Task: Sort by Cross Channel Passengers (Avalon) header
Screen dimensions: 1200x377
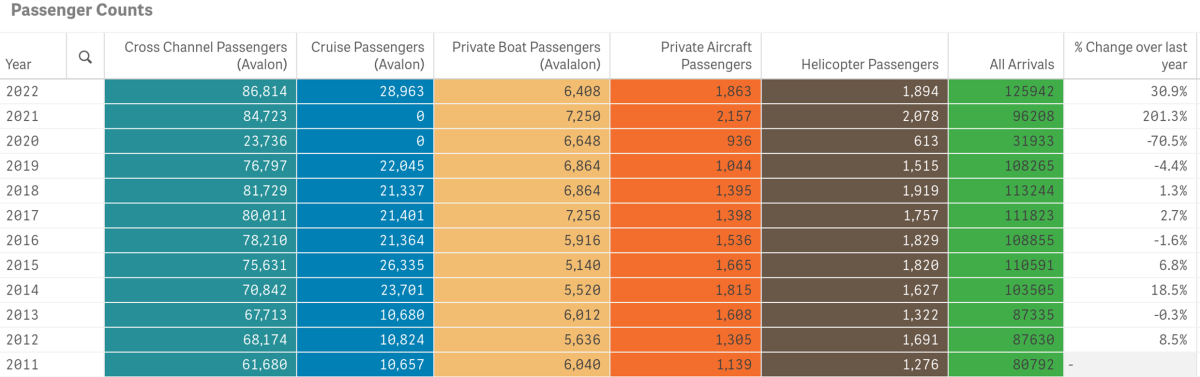Action: (205, 55)
